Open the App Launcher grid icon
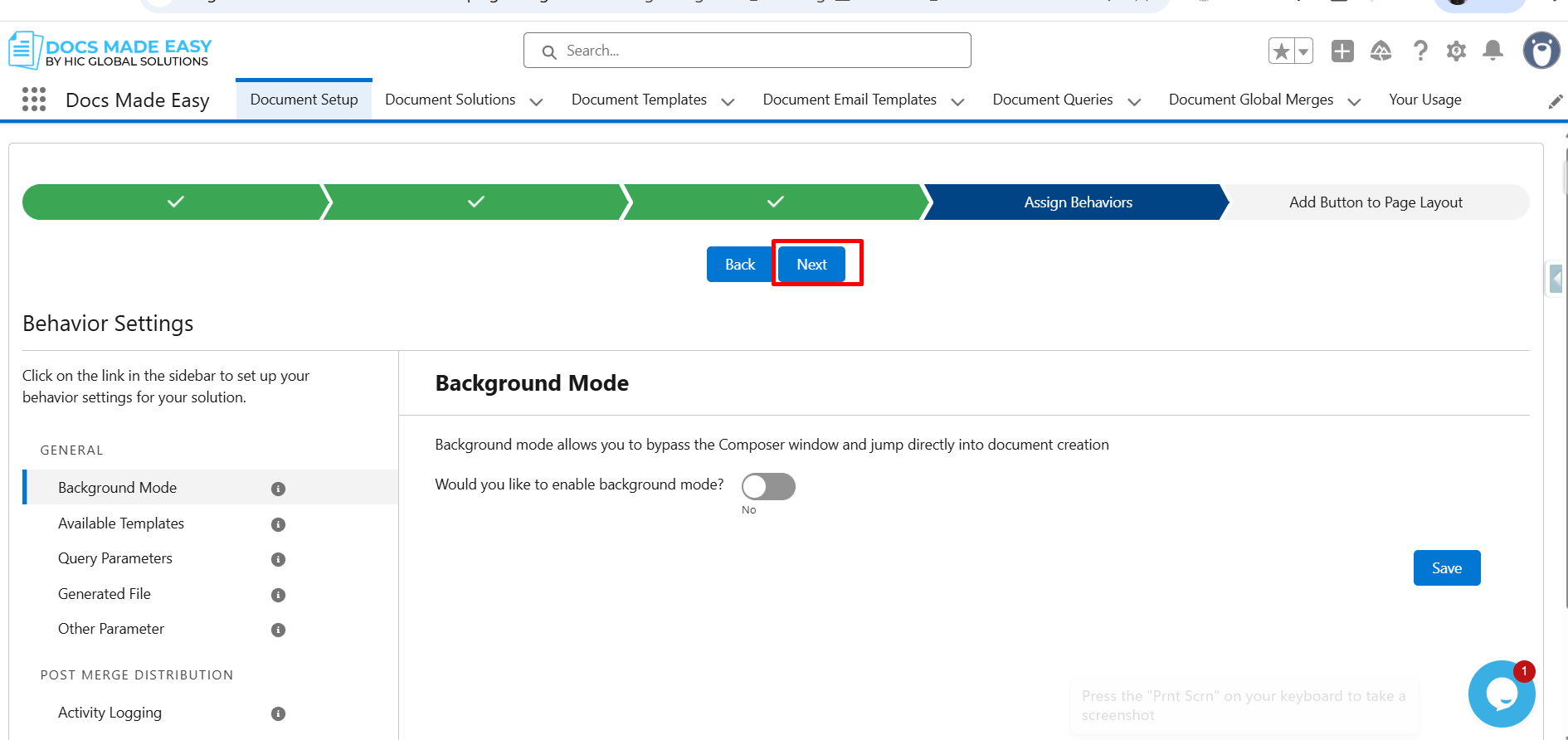Viewport: 1568px width, 740px height. 34,100
